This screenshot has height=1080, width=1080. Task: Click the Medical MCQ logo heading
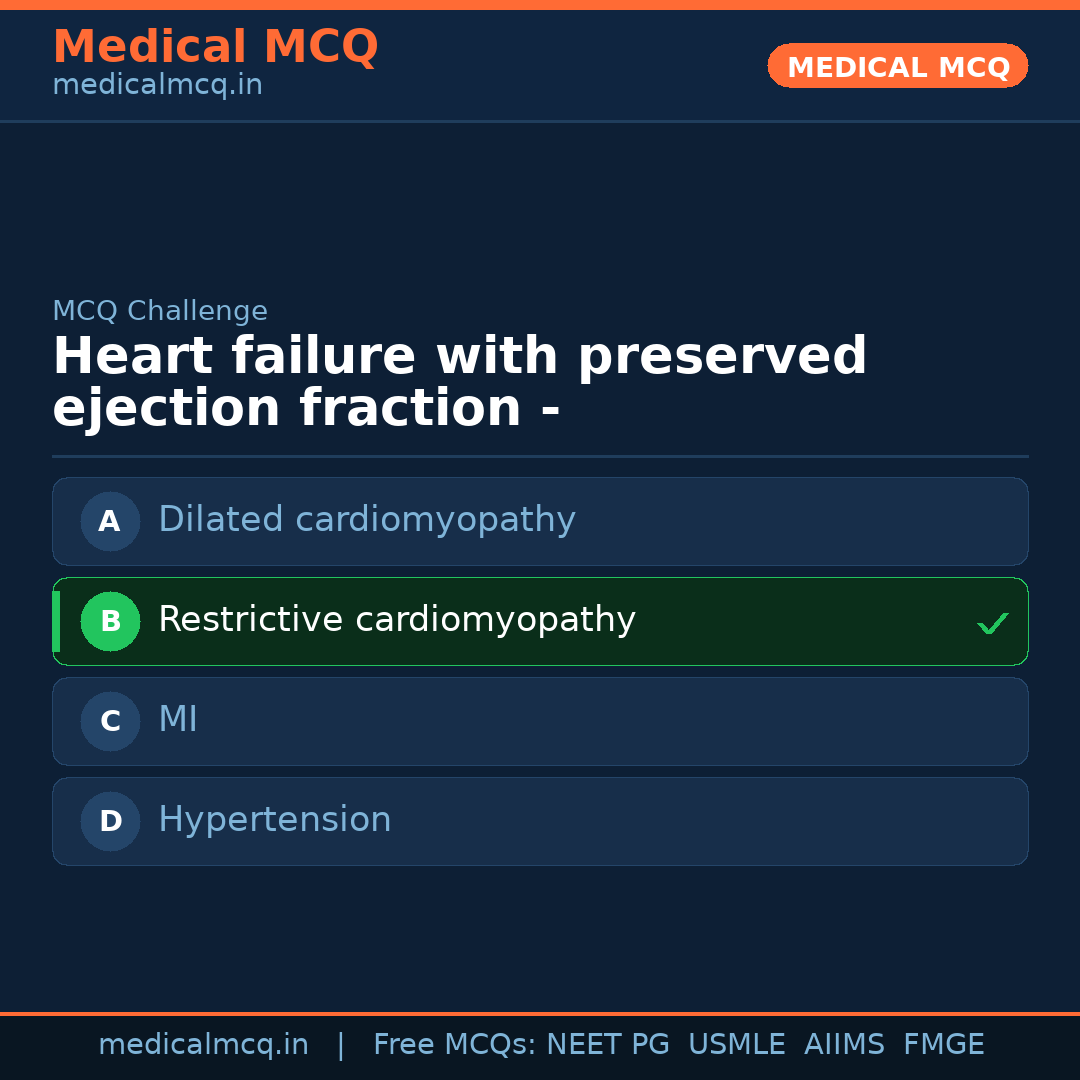coord(215,46)
